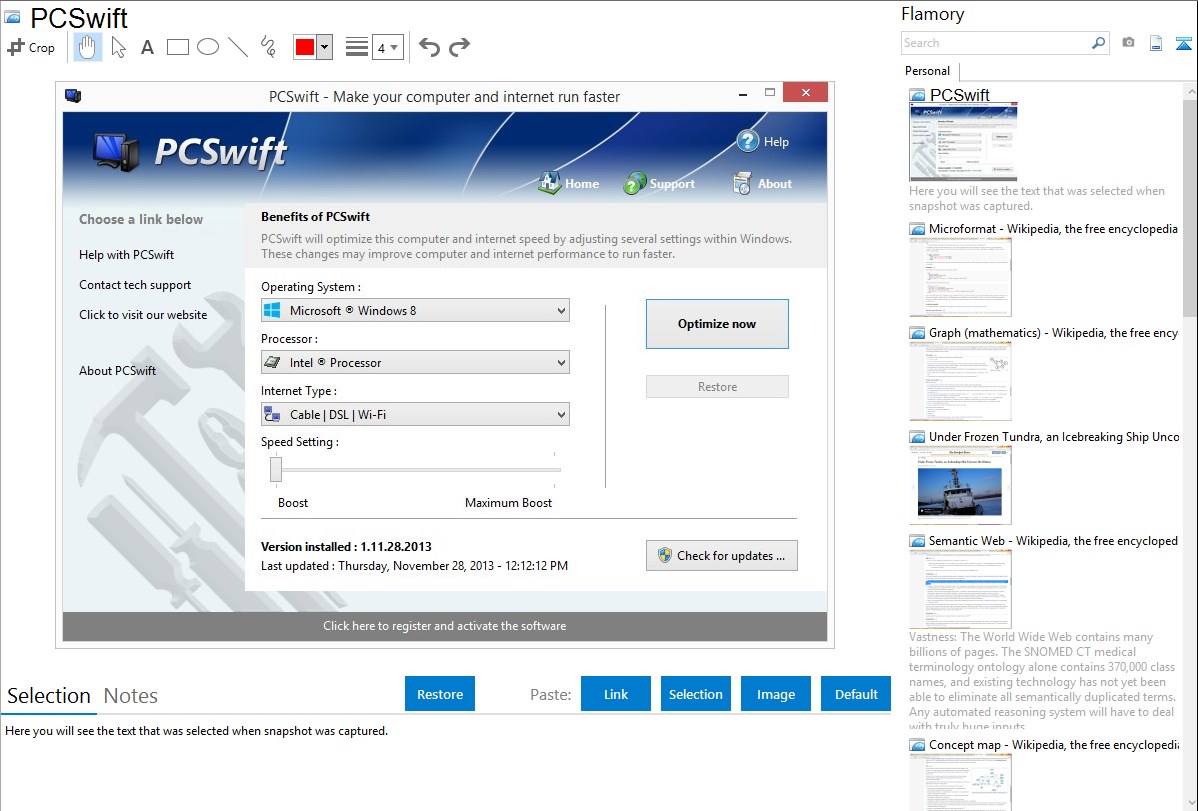Viewport: 1198px width, 811px height.
Task: Capture a snapshot with the camera icon
Action: (1128, 43)
